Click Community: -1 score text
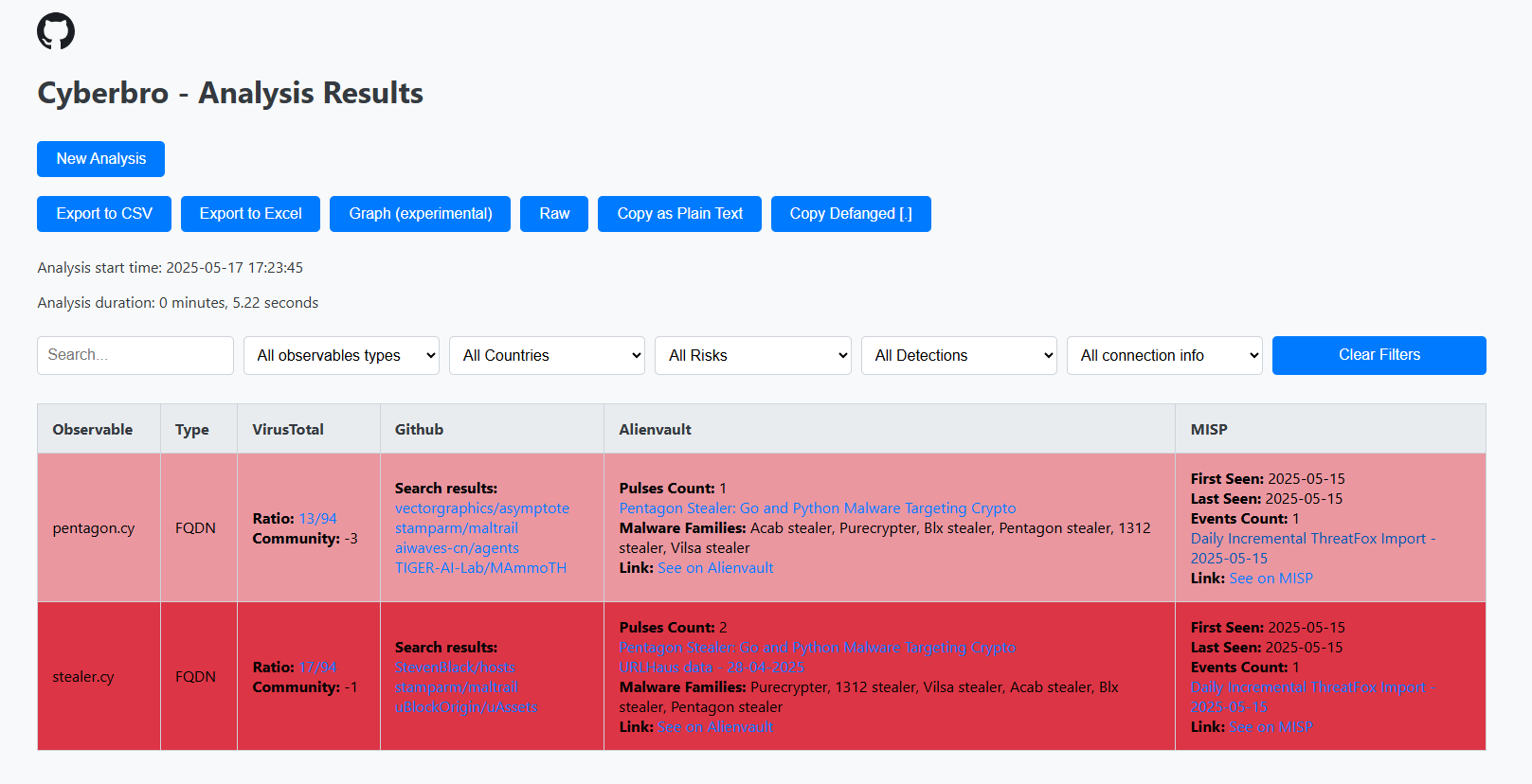1532x784 pixels. tap(305, 687)
